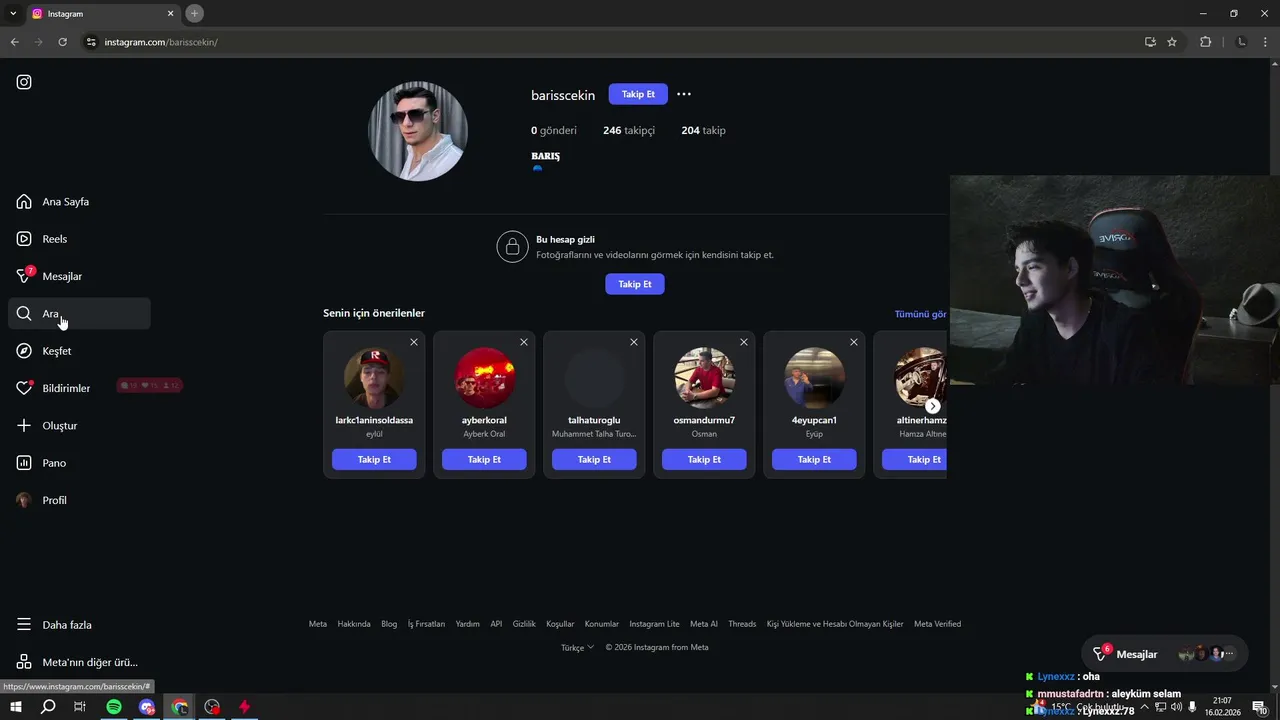Open Meta'nın diğer ürünleri menu
Image resolution: width=1280 pixels, height=720 pixels.
tap(79, 662)
